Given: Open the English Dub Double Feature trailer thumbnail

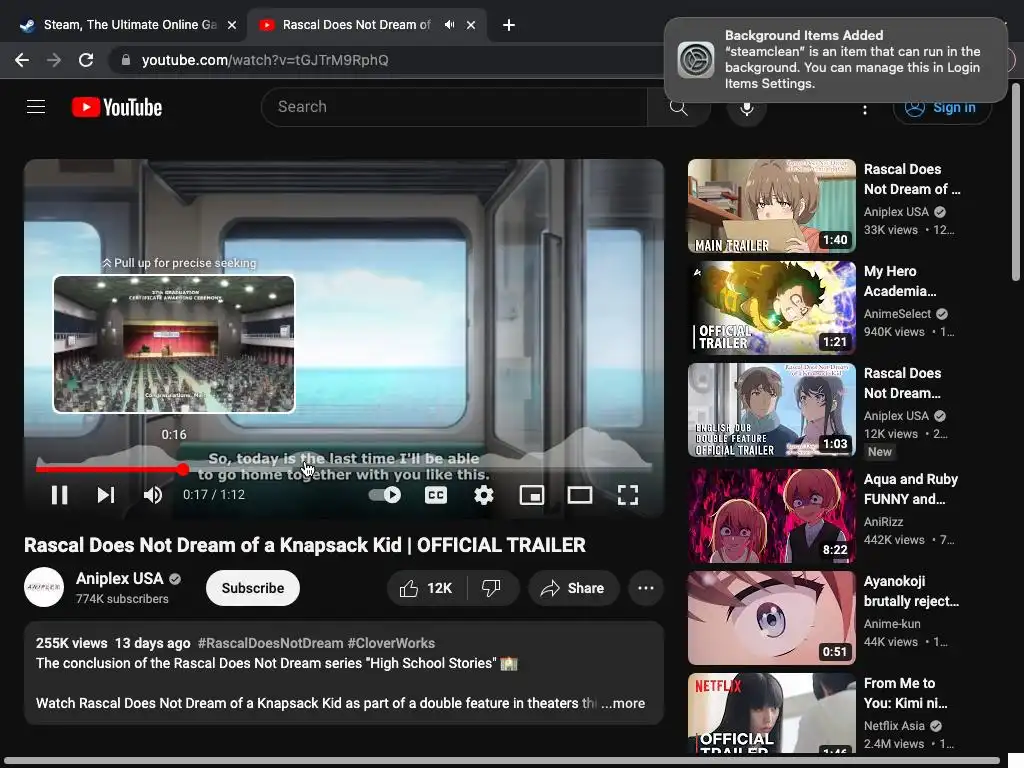Looking at the screenshot, I should click(x=771, y=409).
